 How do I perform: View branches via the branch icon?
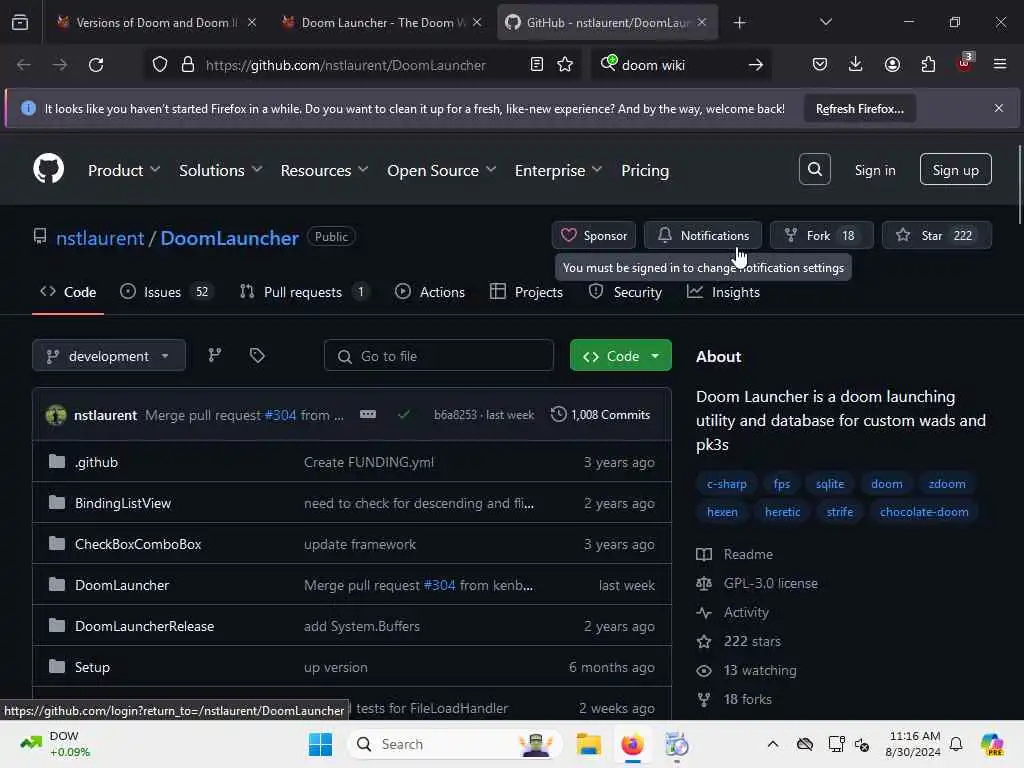click(x=214, y=355)
